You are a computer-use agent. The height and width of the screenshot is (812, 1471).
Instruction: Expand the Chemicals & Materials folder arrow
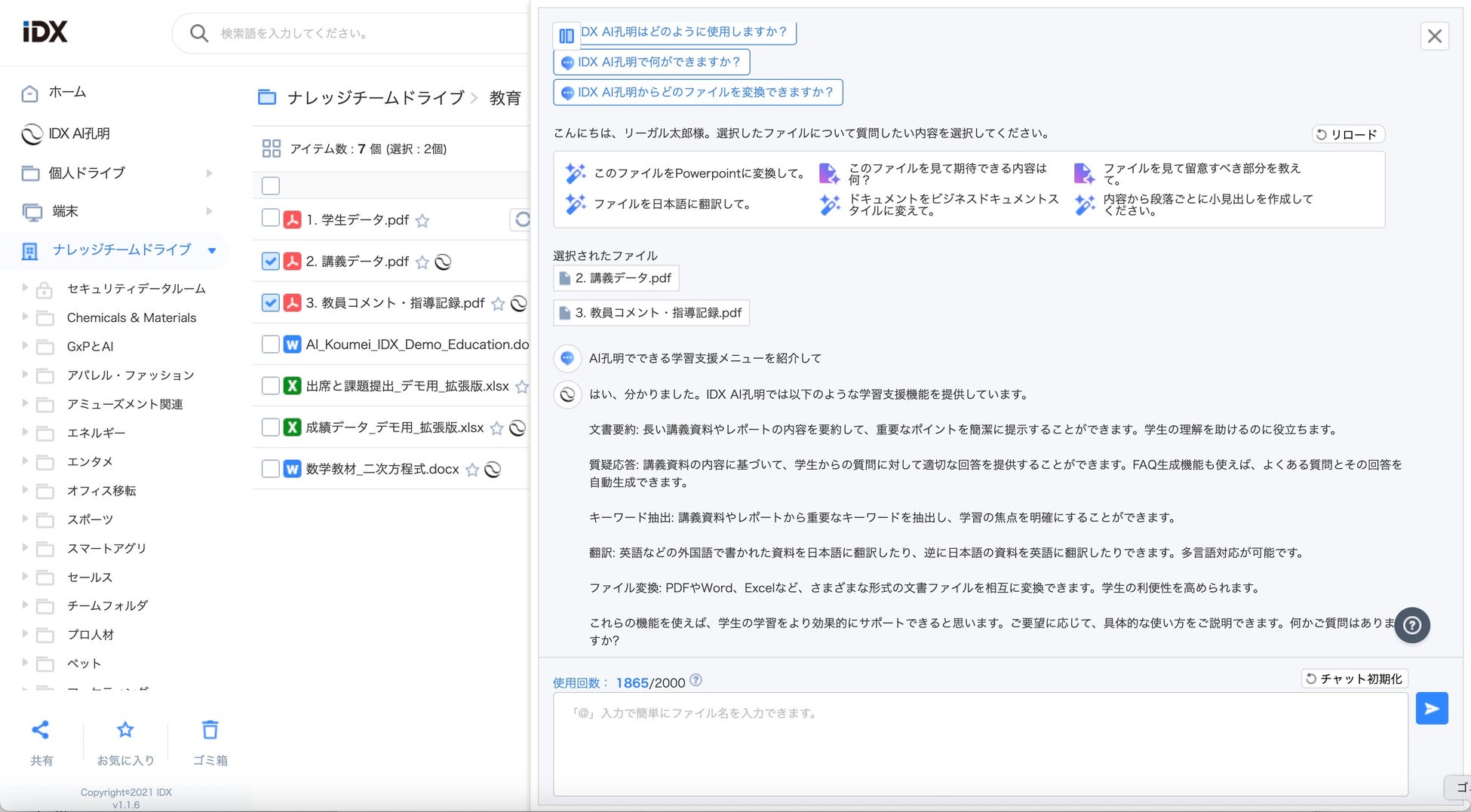point(25,317)
